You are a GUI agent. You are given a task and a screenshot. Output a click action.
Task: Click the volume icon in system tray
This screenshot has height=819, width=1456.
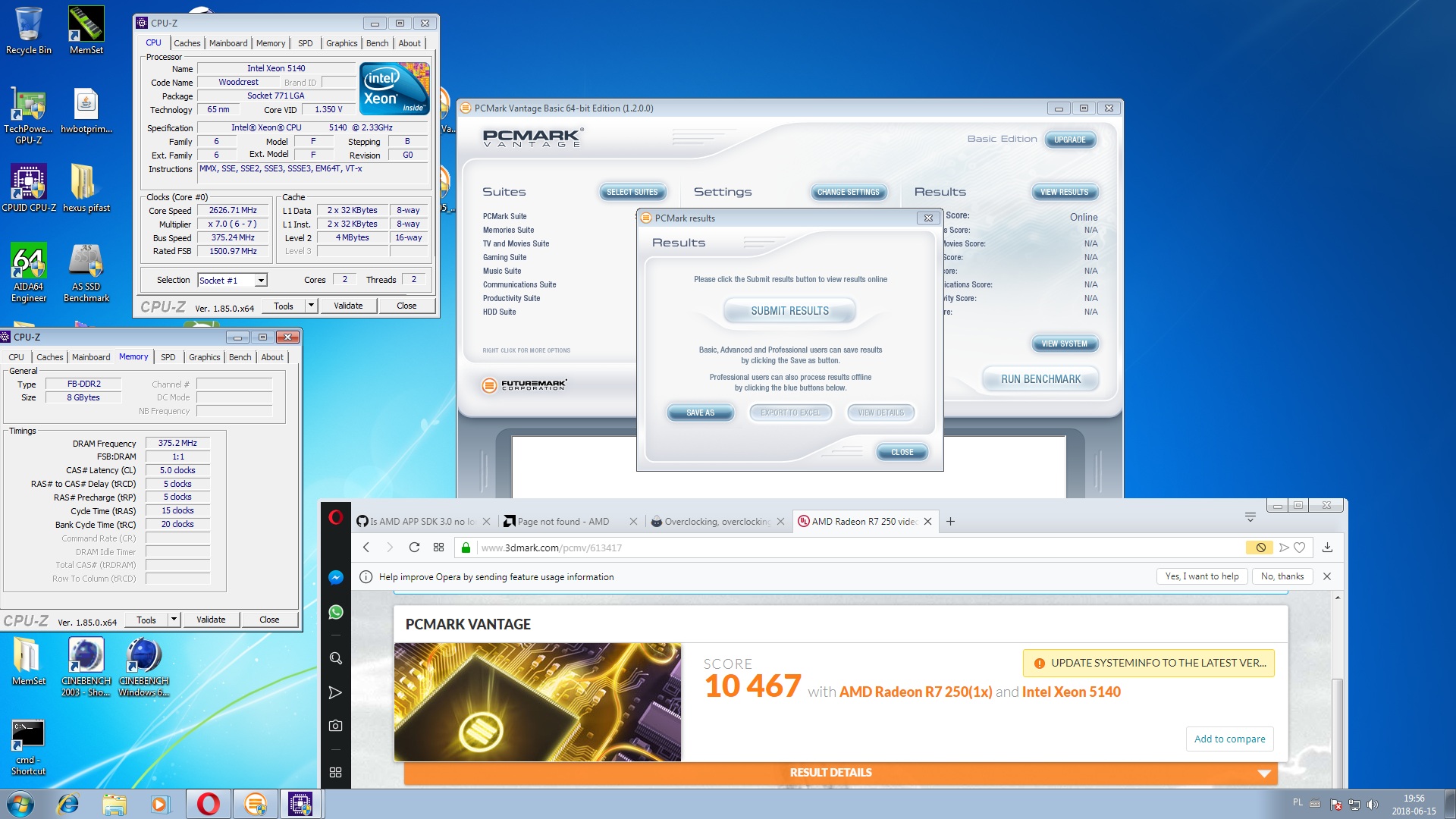[x=1372, y=805]
